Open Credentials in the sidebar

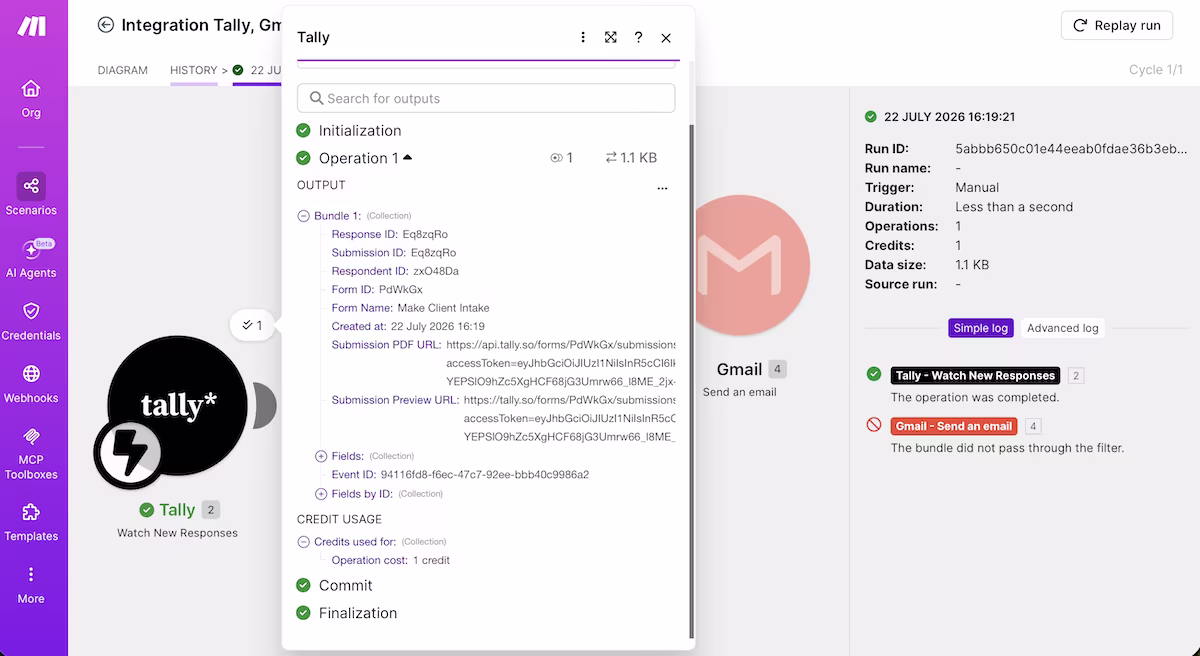pos(31,321)
